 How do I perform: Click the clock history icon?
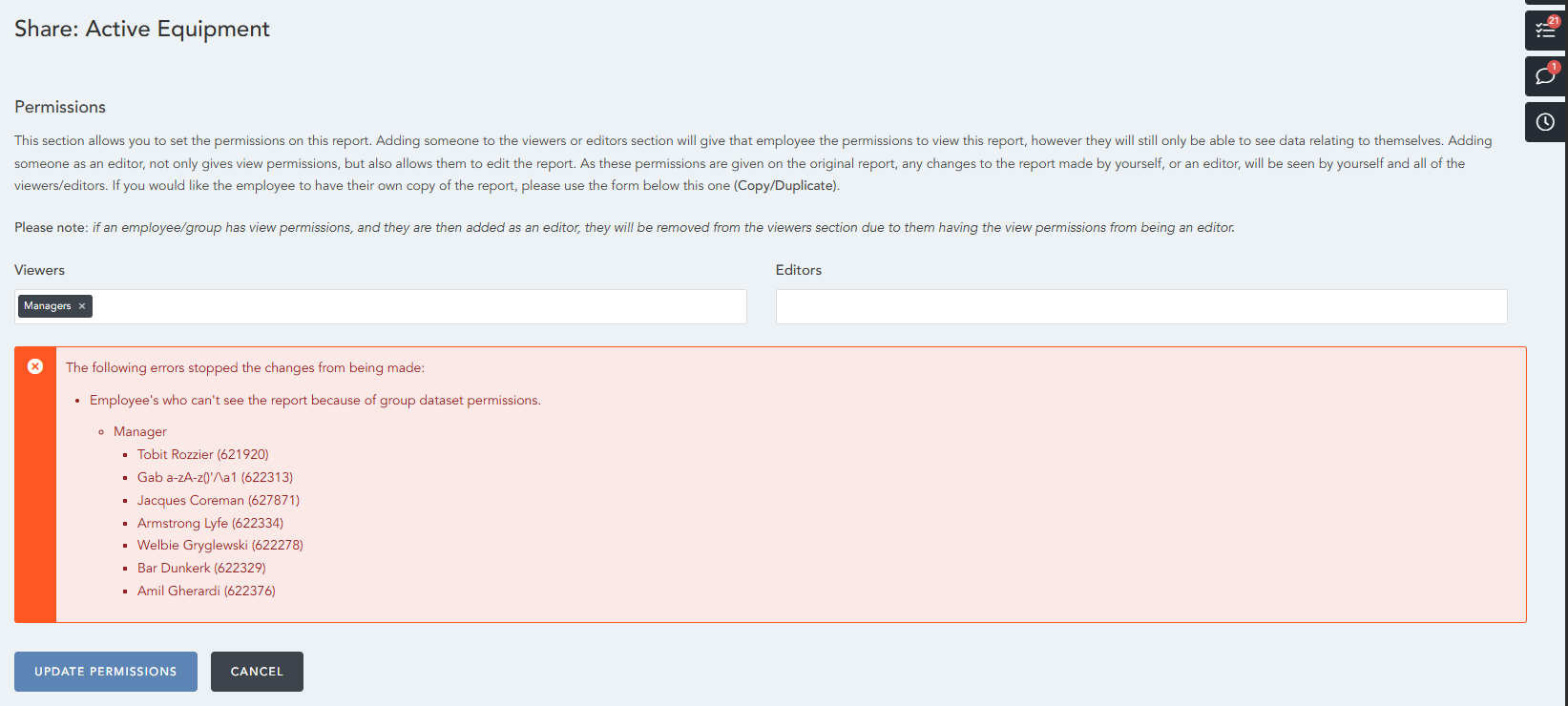point(1545,122)
